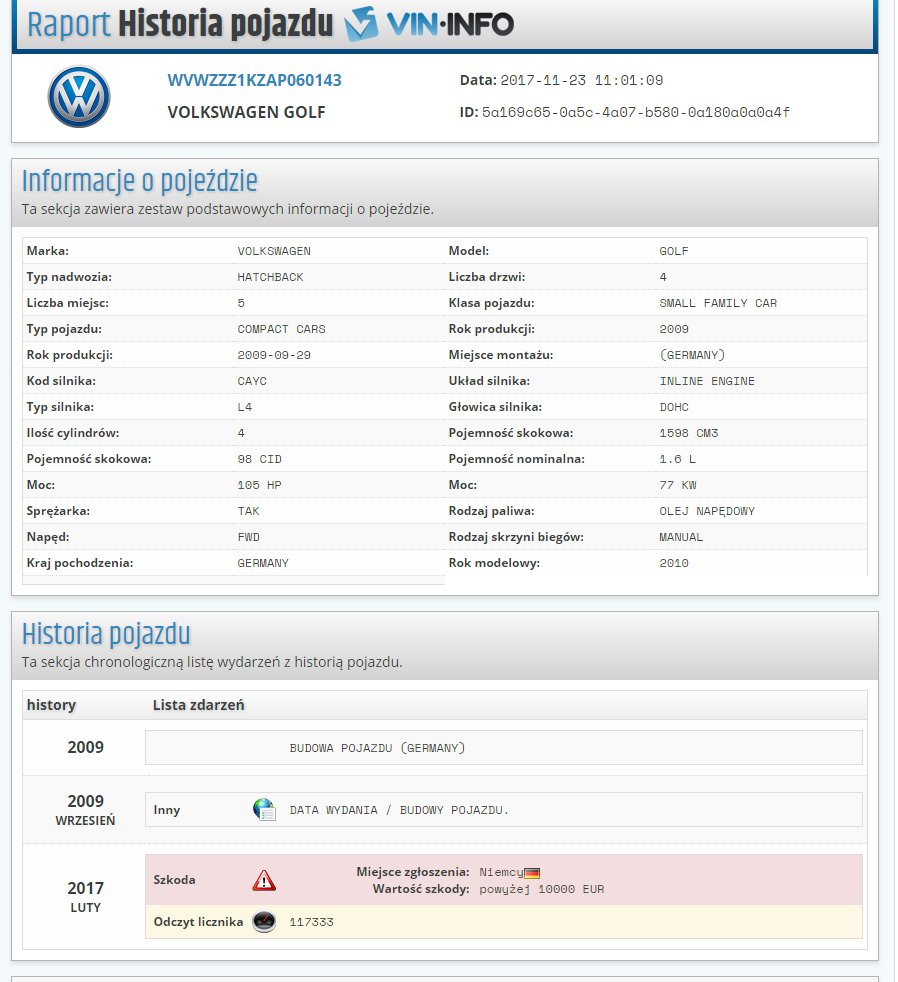Click the 'Miejsce zgłoszenia:' label
The image size is (898, 982).
coord(413,872)
